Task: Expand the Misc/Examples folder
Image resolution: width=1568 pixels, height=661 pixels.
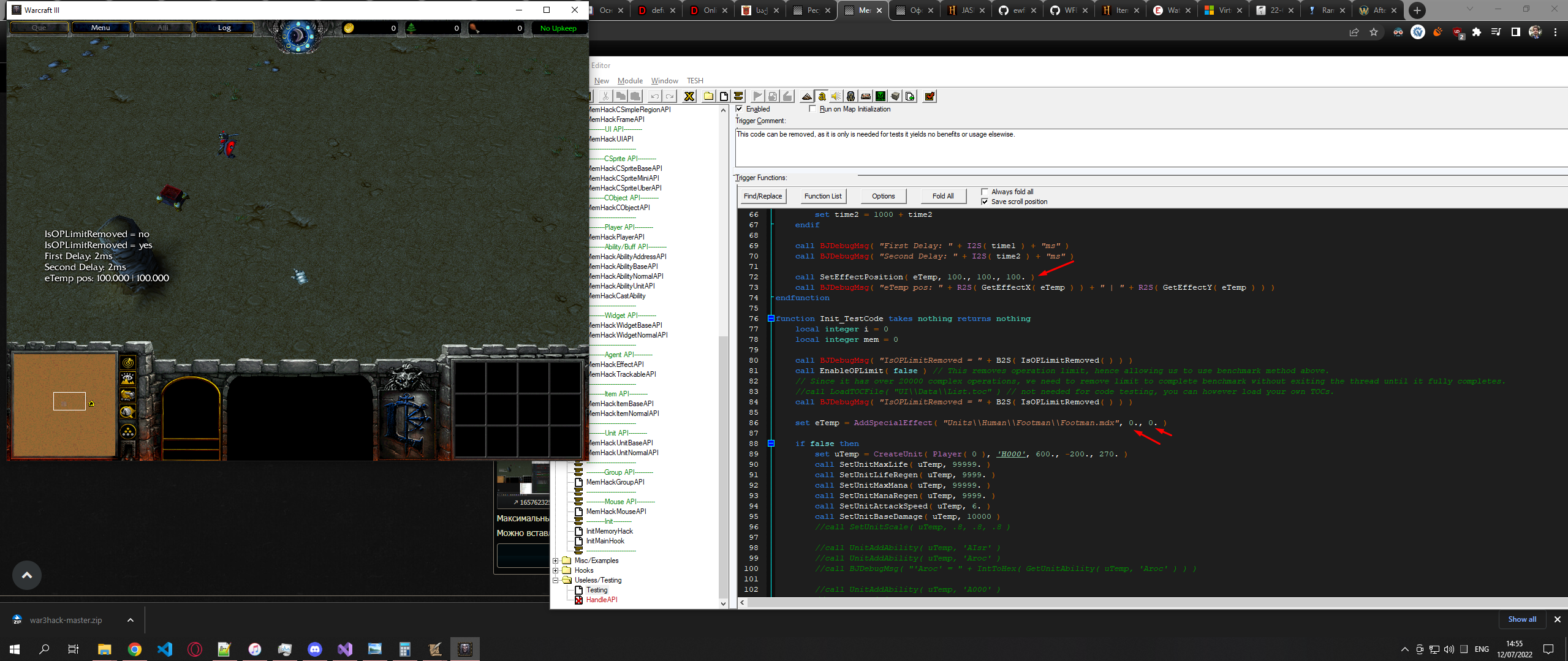Action: coord(556,561)
